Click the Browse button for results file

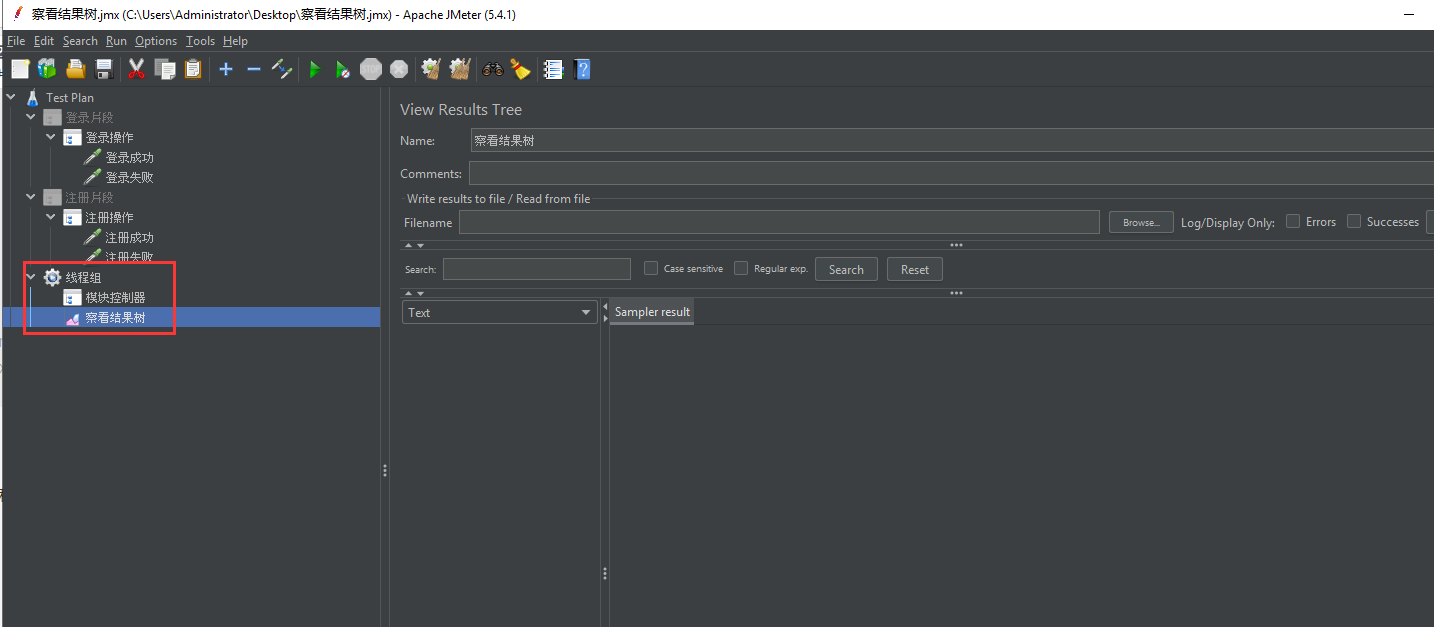(1140, 222)
